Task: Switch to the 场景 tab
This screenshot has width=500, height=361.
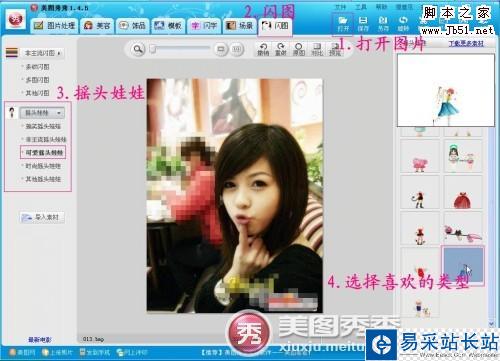Action: 239,26
